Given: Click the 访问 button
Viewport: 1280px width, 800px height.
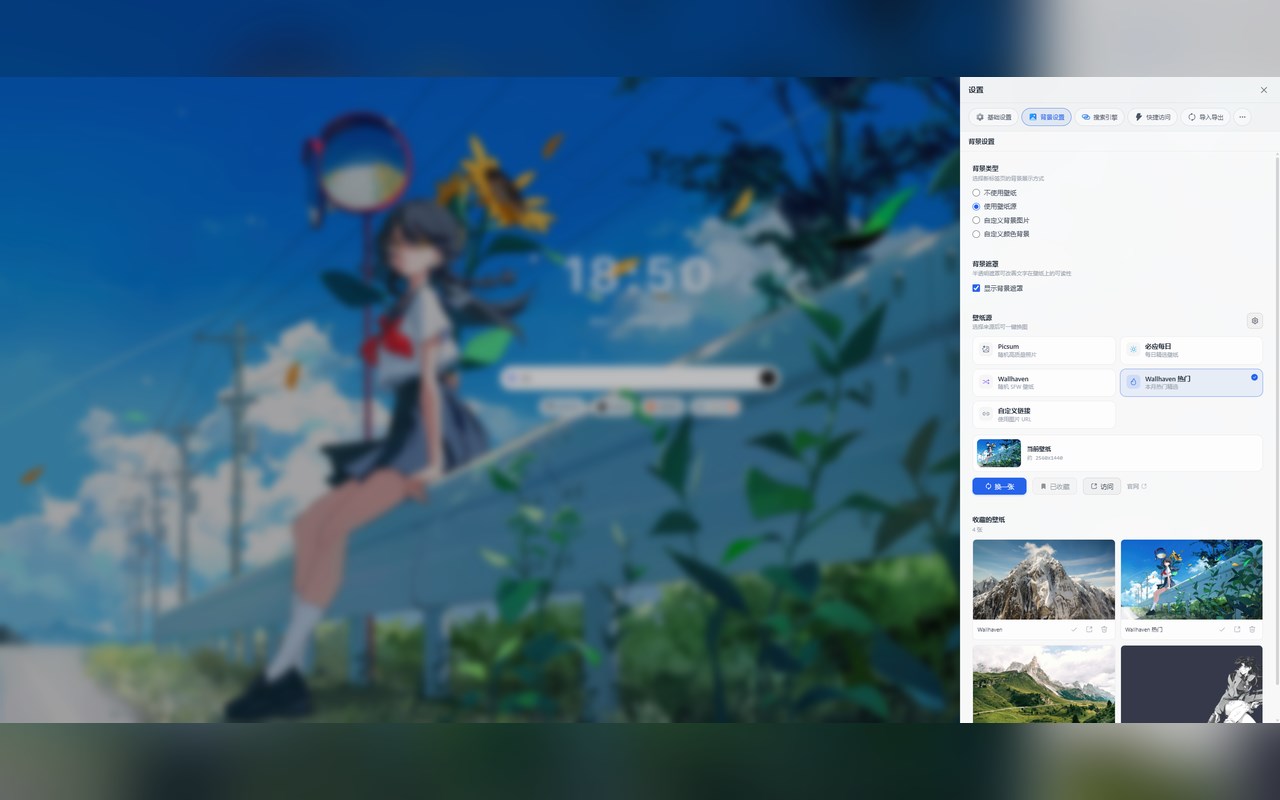Looking at the screenshot, I should [1101, 486].
